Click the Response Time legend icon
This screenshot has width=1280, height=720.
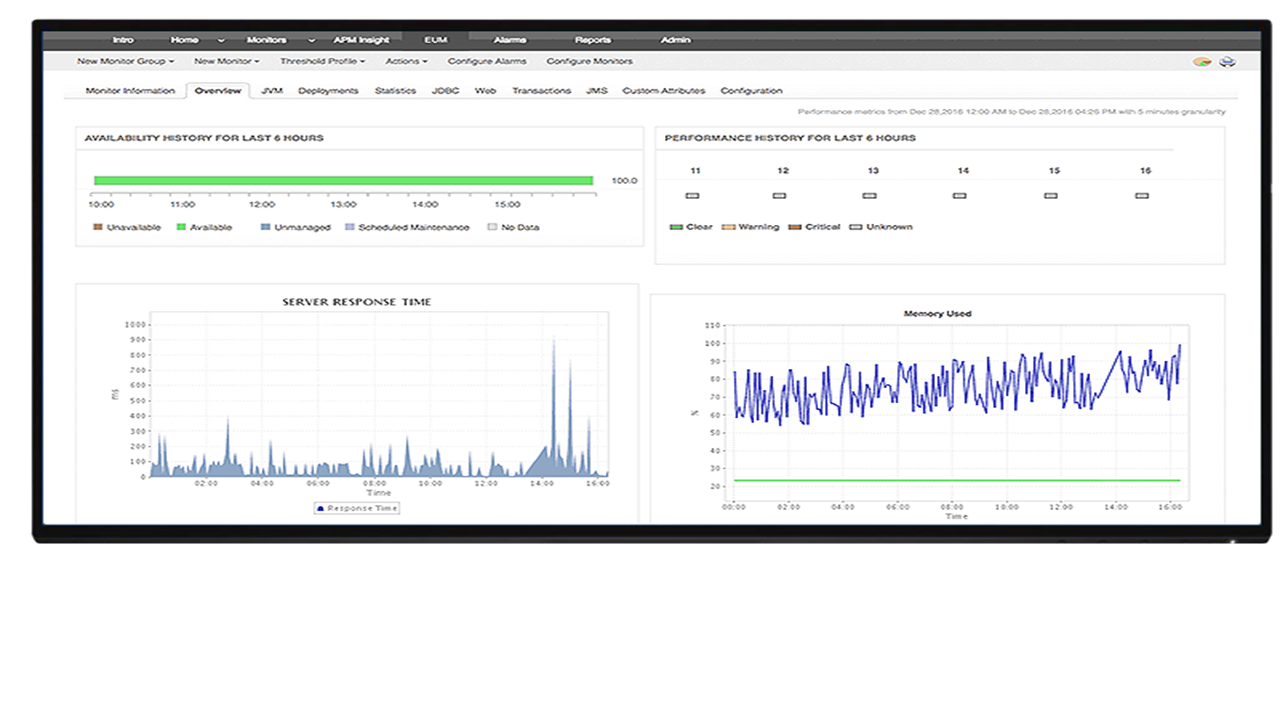[321, 508]
